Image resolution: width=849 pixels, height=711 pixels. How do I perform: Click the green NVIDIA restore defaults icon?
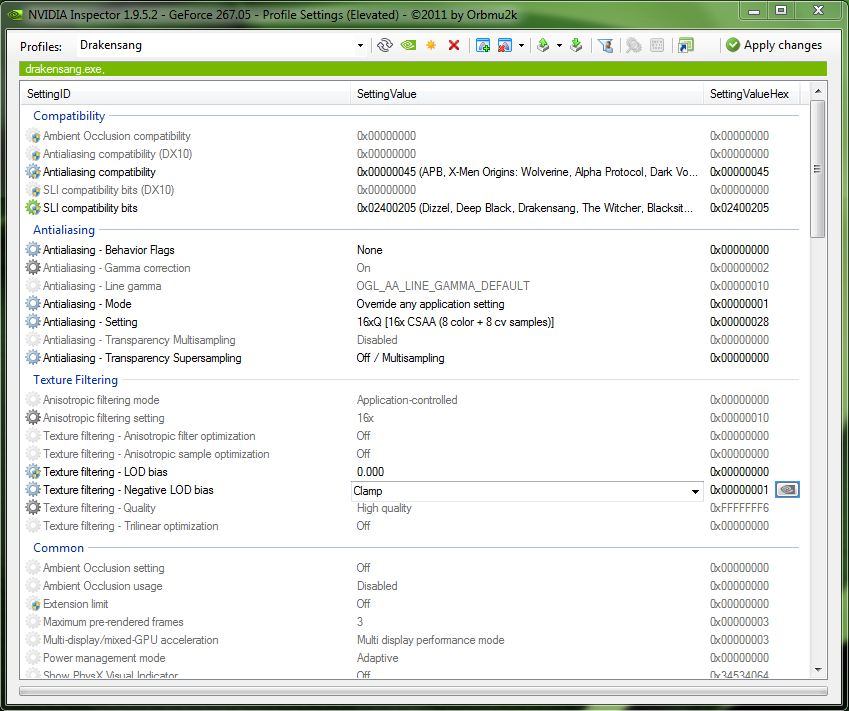coord(408,45)
